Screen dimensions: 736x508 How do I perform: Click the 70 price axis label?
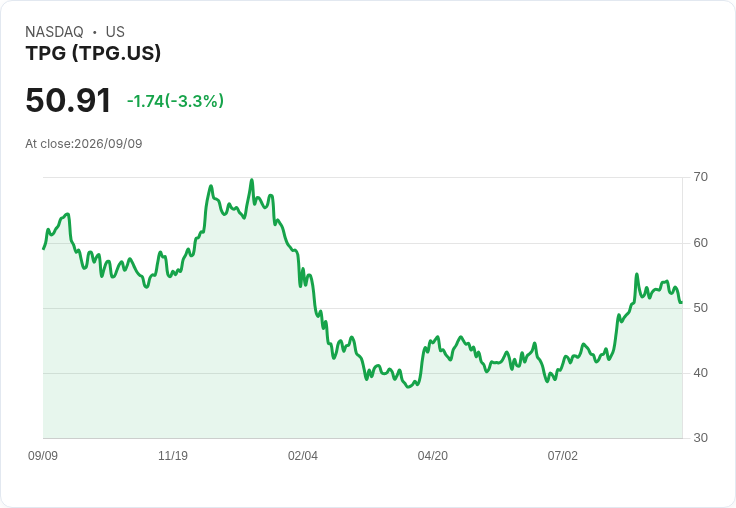pyautogui.click(x=700, y=177)
